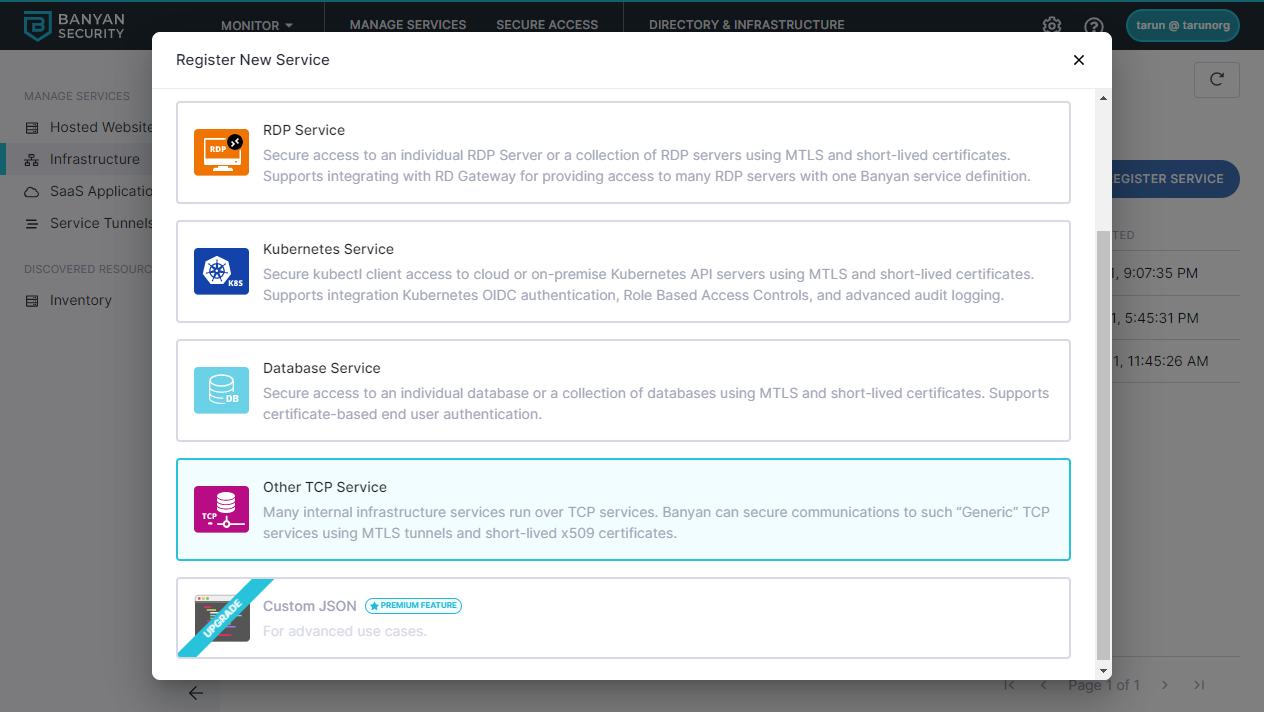Click the refresh icon button

tap(1216, 80)
